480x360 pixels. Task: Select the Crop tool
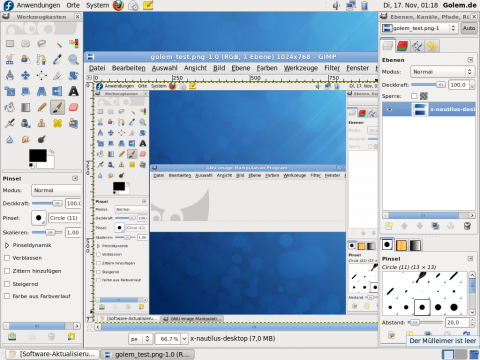[x=58, y=75]
